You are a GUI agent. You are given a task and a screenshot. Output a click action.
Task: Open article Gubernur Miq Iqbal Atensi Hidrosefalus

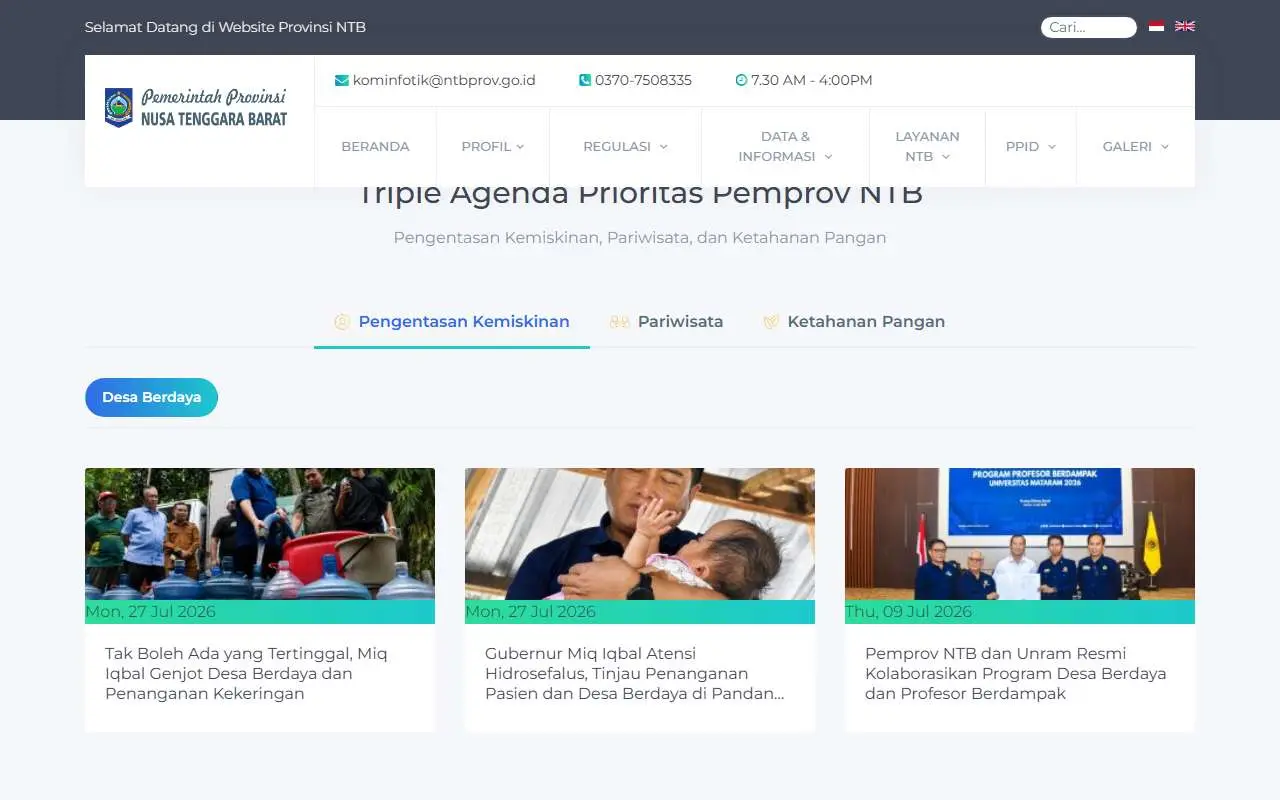point(634,673)
